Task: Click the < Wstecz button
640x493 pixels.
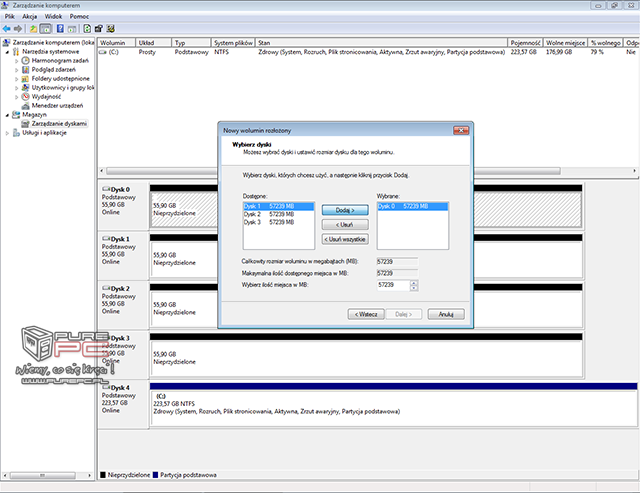Action: [x=366, y=314]
